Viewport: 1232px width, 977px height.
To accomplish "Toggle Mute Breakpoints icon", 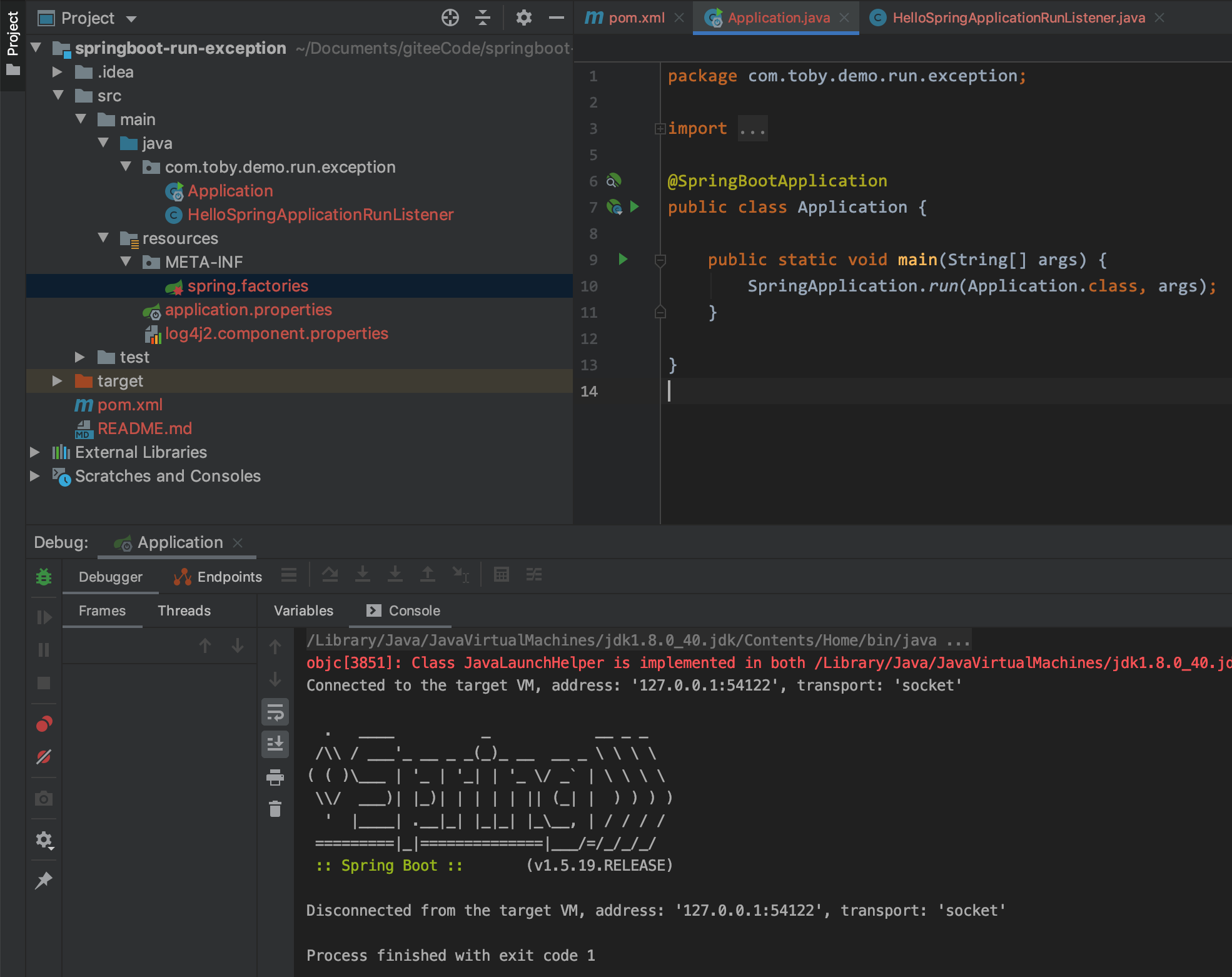I will 44,757.
